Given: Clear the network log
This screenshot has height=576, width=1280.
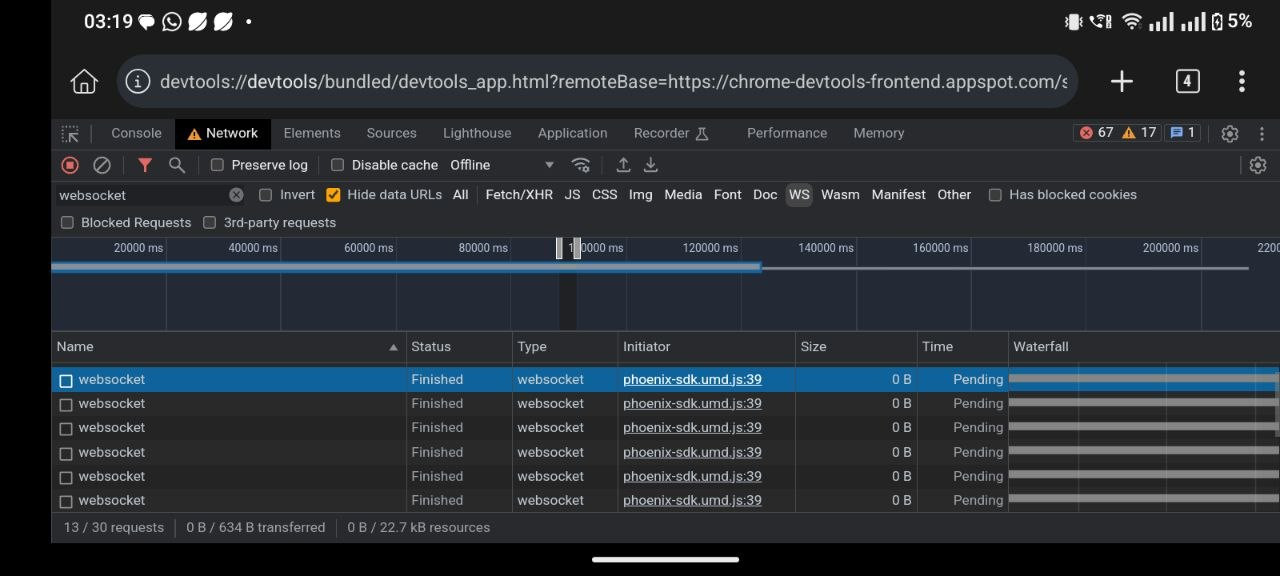Looking at the screenshot, I should coord(102,165).
